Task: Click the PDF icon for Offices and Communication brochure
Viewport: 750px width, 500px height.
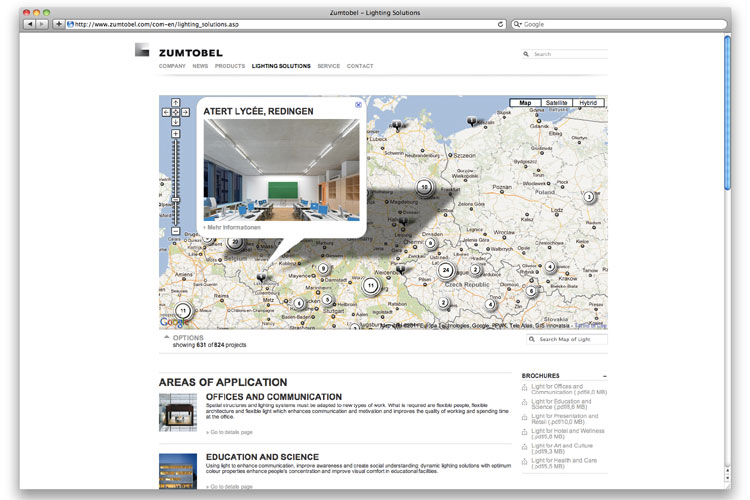Action: (x=525, y=388)
